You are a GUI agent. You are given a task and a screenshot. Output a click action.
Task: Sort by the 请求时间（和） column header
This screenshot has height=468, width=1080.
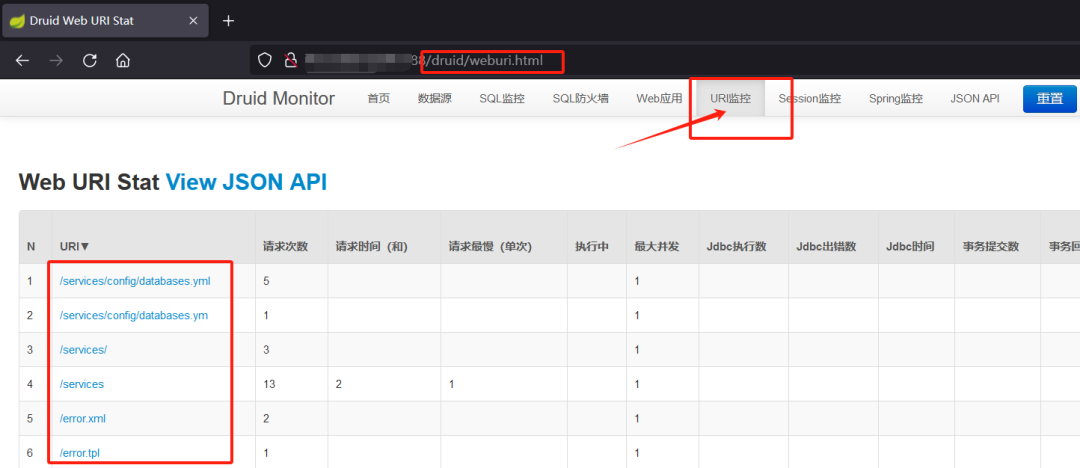pyautogui.click(x=371, y=246)
